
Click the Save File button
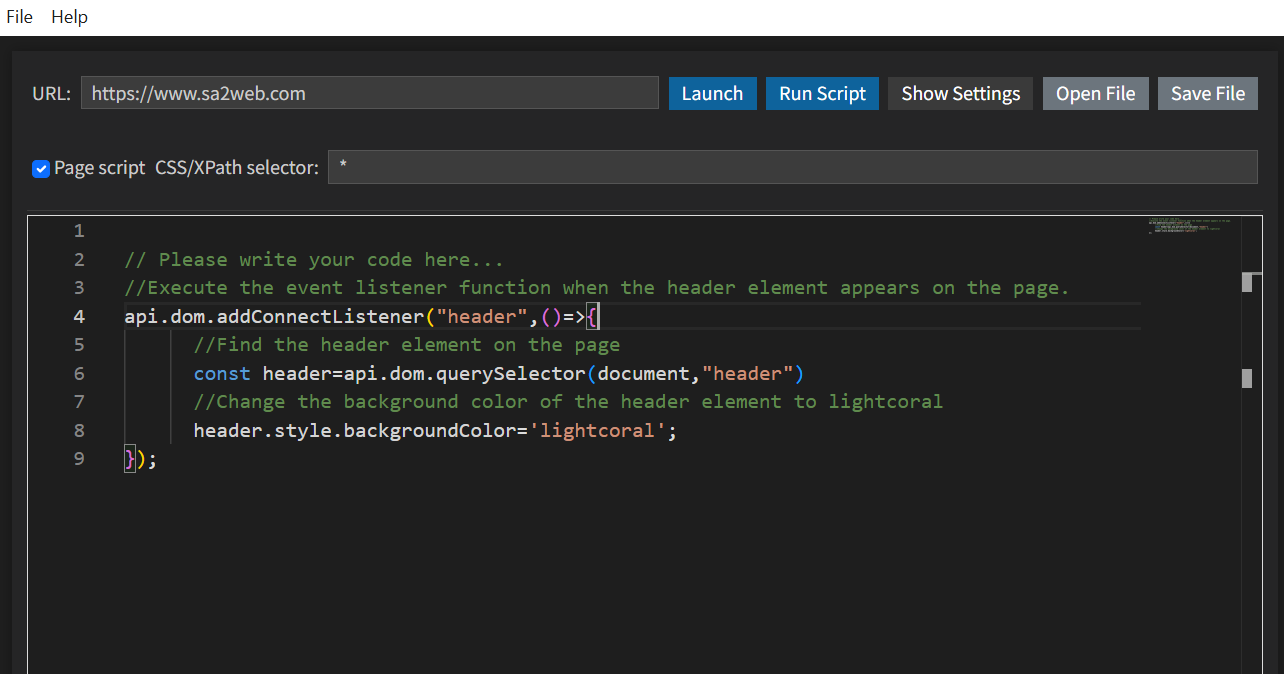[x=1208, y=93]
